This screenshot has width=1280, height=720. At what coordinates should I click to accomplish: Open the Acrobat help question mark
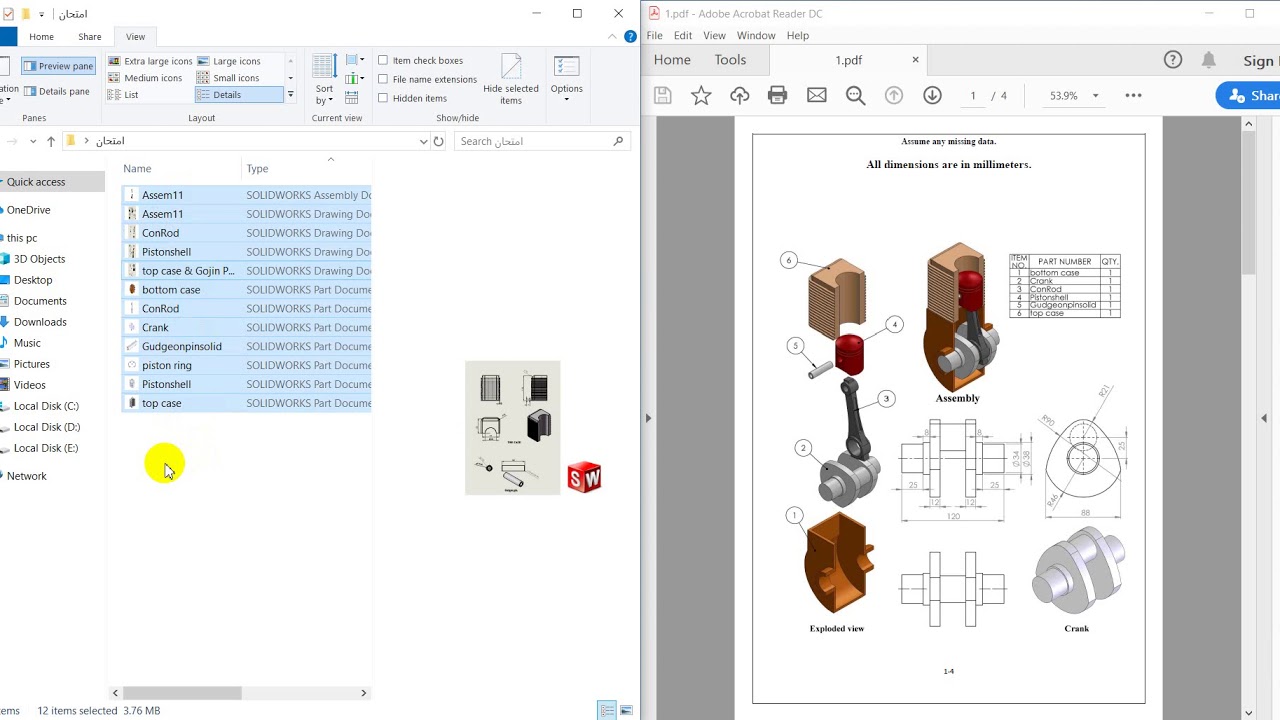click(1173, 60)
